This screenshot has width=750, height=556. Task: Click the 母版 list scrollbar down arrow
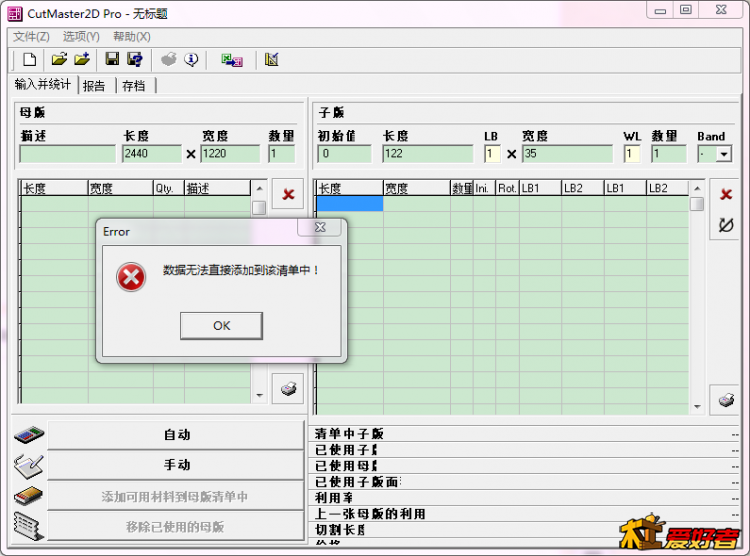(259, 395)
